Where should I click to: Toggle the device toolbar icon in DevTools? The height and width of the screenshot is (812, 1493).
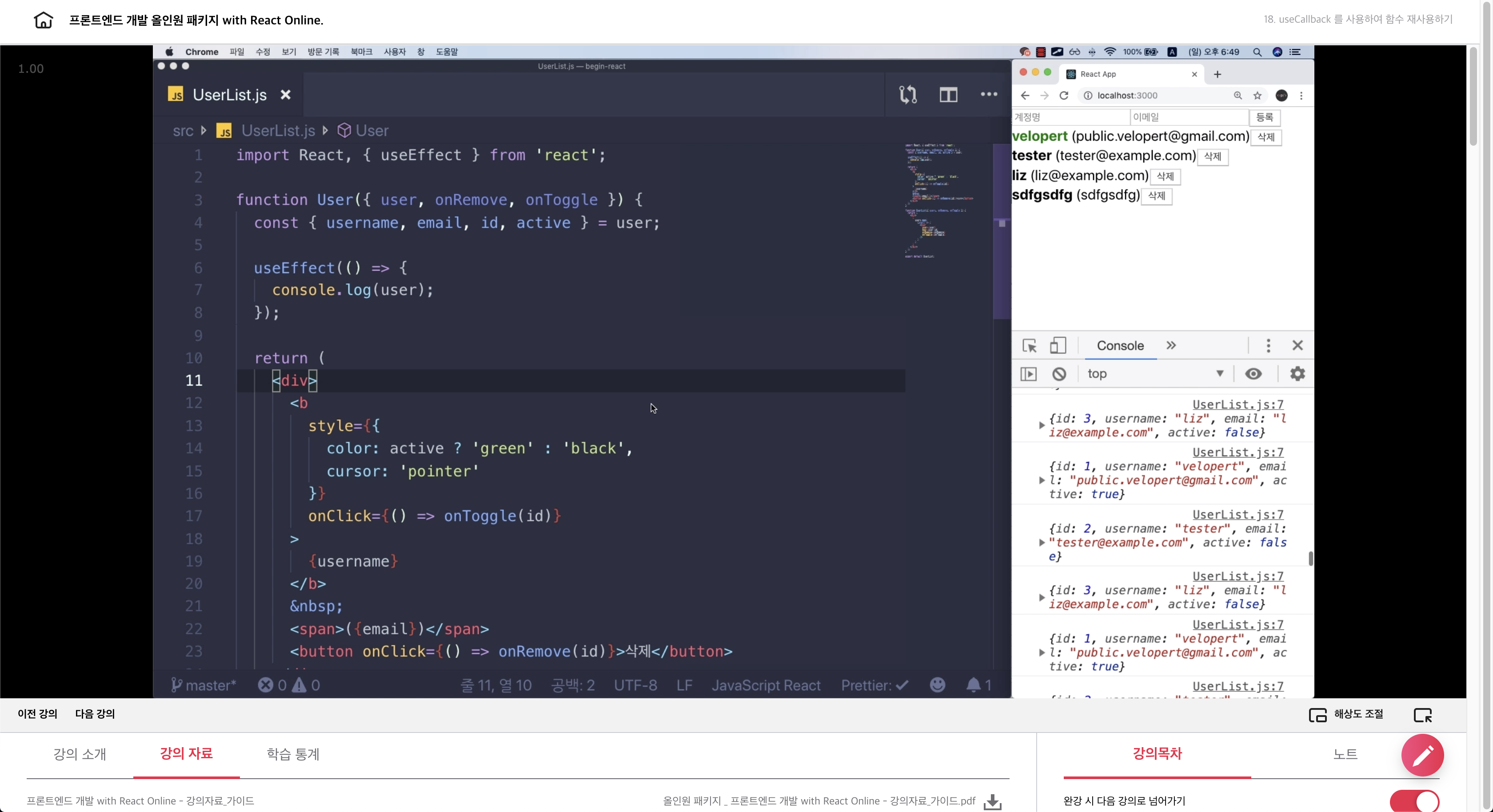coord(1058,346)
